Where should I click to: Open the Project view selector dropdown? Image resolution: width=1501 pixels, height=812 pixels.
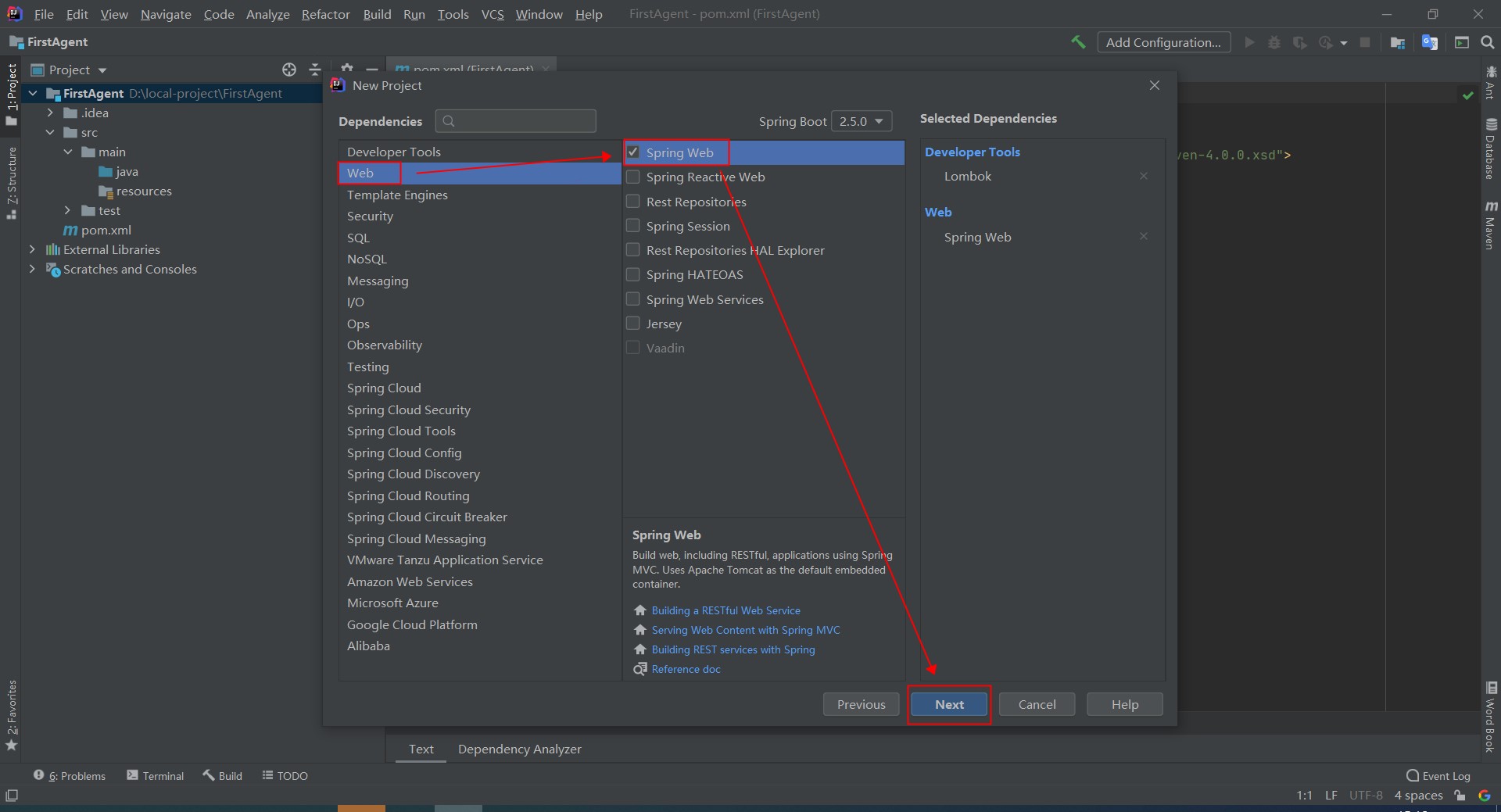click(69, 70)
